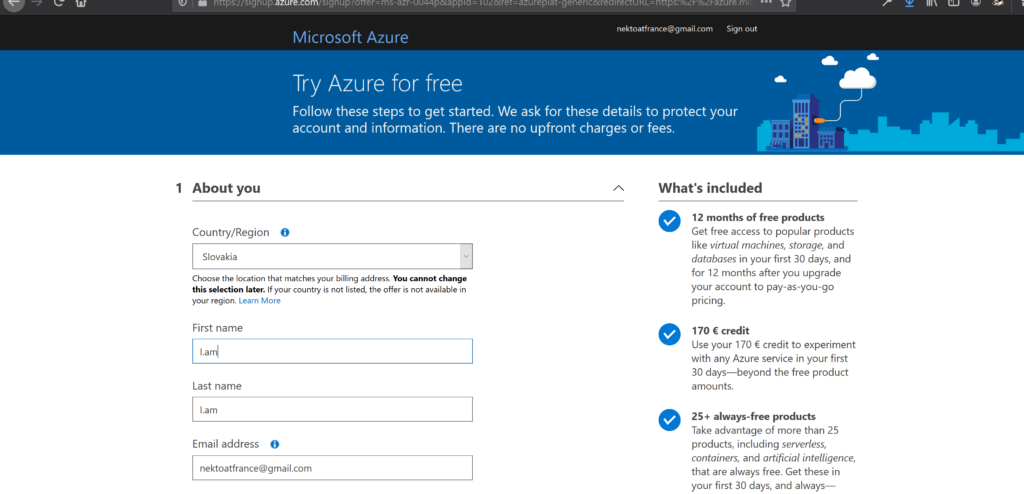
Task: Click the Country/Region info icon
Action: tap(285, 232)
